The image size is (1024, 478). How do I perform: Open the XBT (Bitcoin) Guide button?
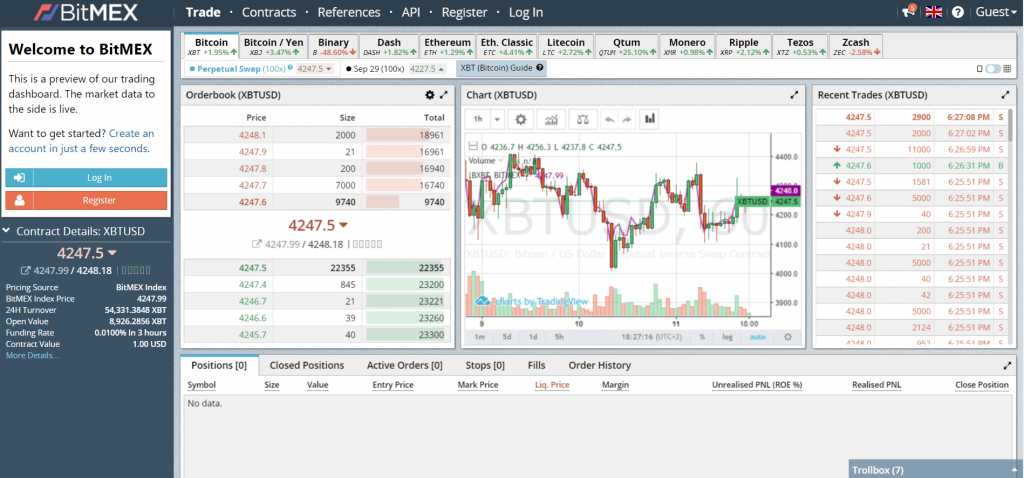tap(501, 68)
